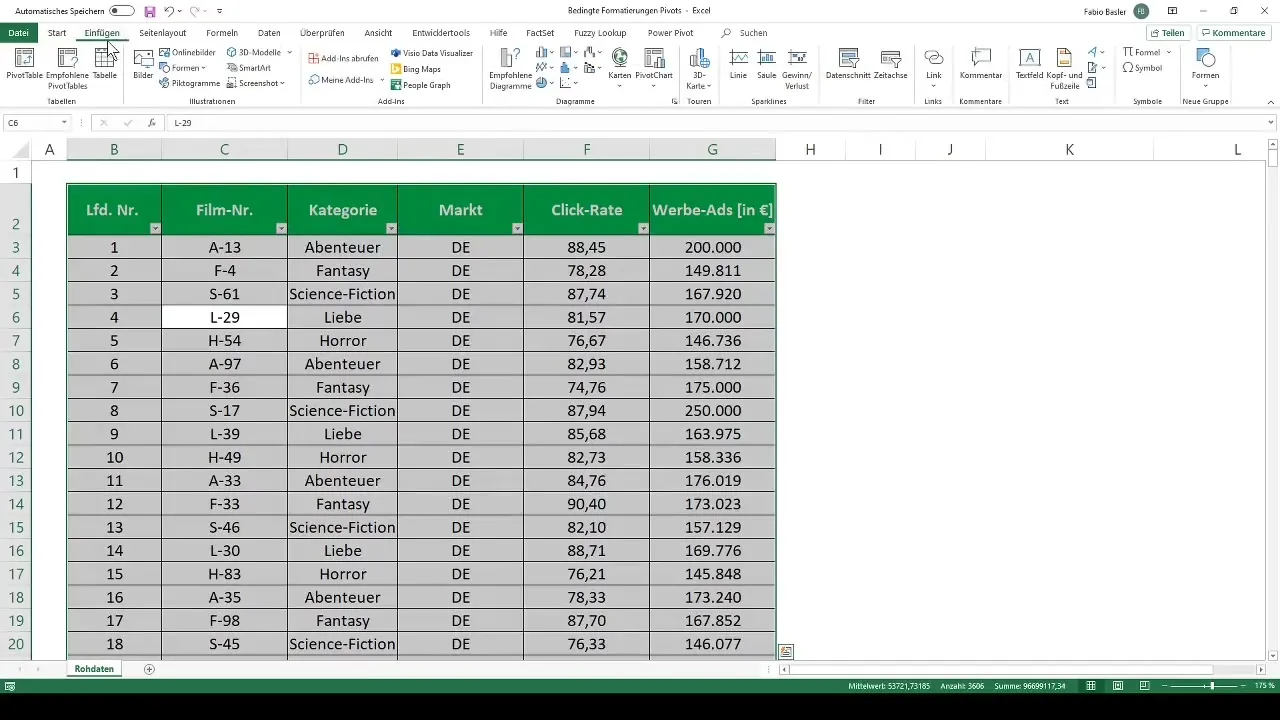Switch to the Formeln tab
Viewport: 1280px width, 720px height.
click(221, 33)
